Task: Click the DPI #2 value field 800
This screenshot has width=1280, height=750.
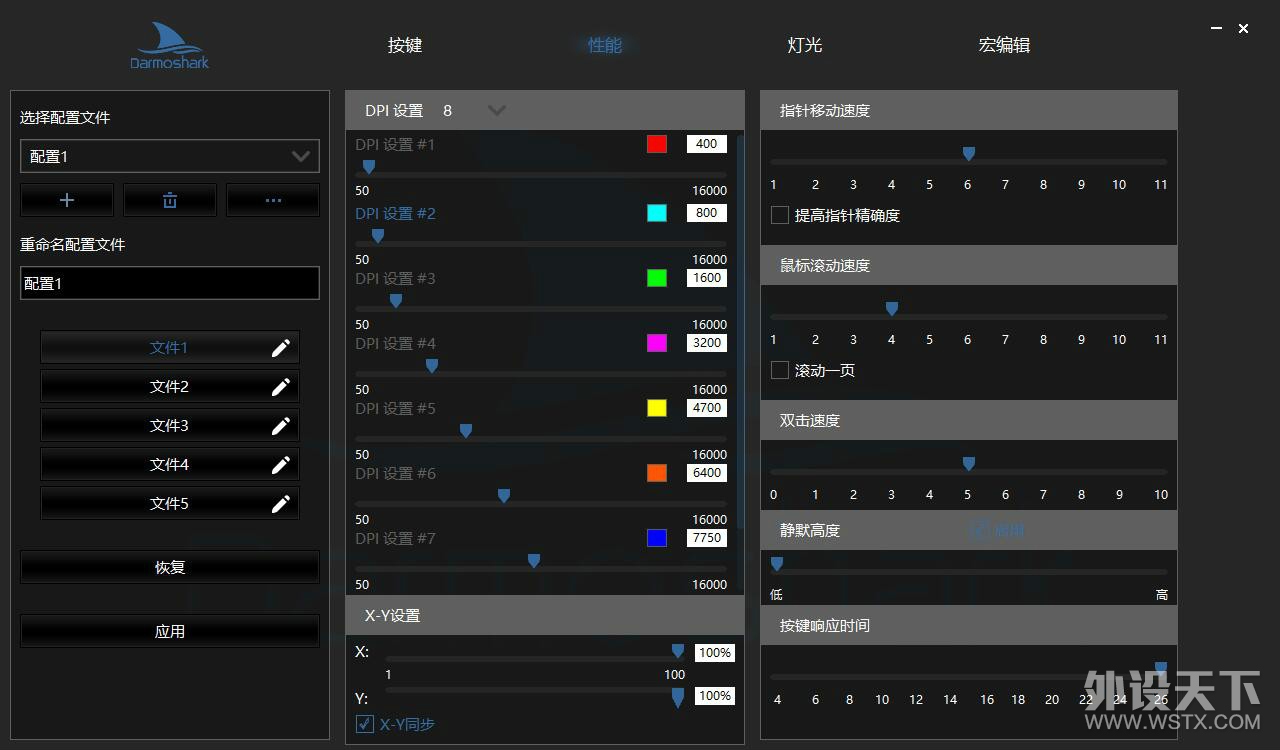Action: [x=706, y=213]
